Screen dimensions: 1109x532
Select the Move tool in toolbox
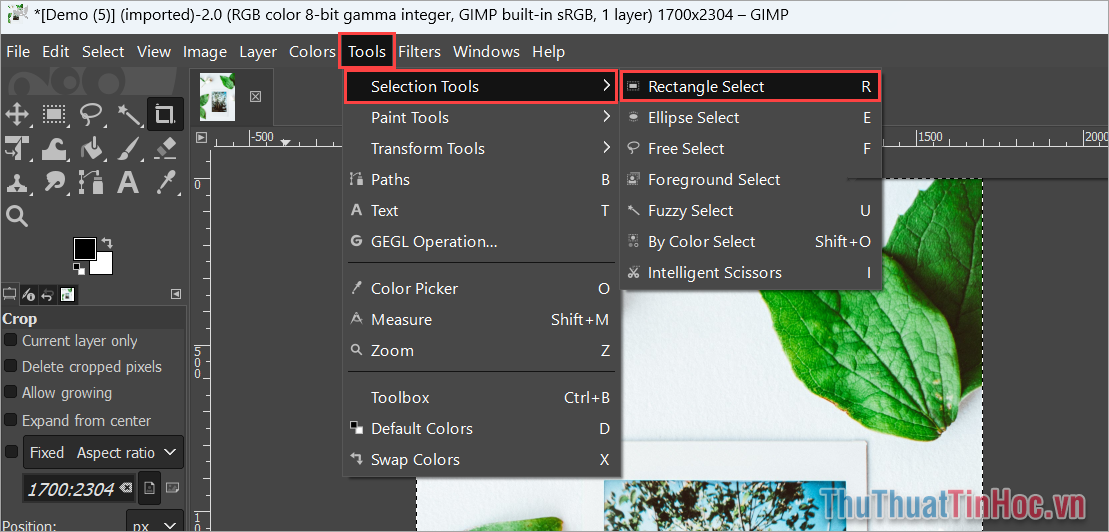[17, 114]
